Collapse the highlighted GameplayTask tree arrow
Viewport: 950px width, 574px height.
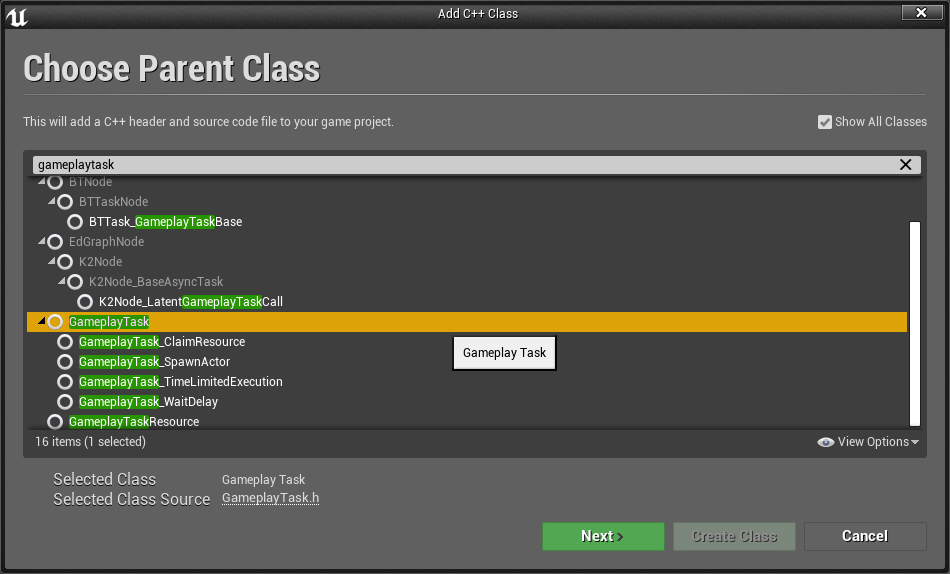pyautogui.click(x=42, y=321)
